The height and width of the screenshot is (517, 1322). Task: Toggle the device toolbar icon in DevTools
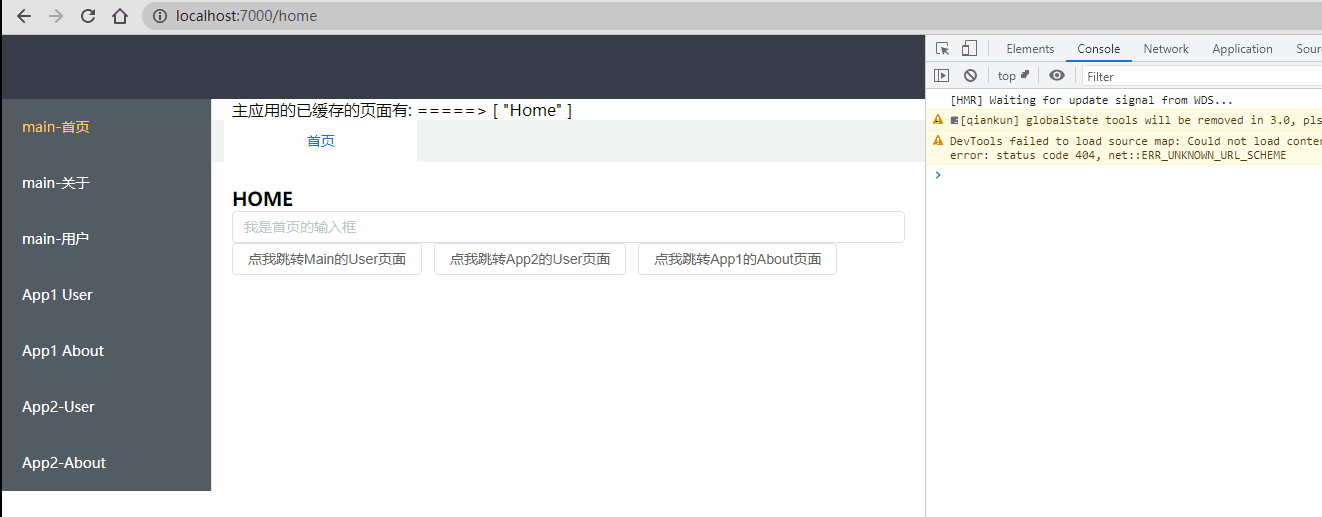(x=968, y=48)
